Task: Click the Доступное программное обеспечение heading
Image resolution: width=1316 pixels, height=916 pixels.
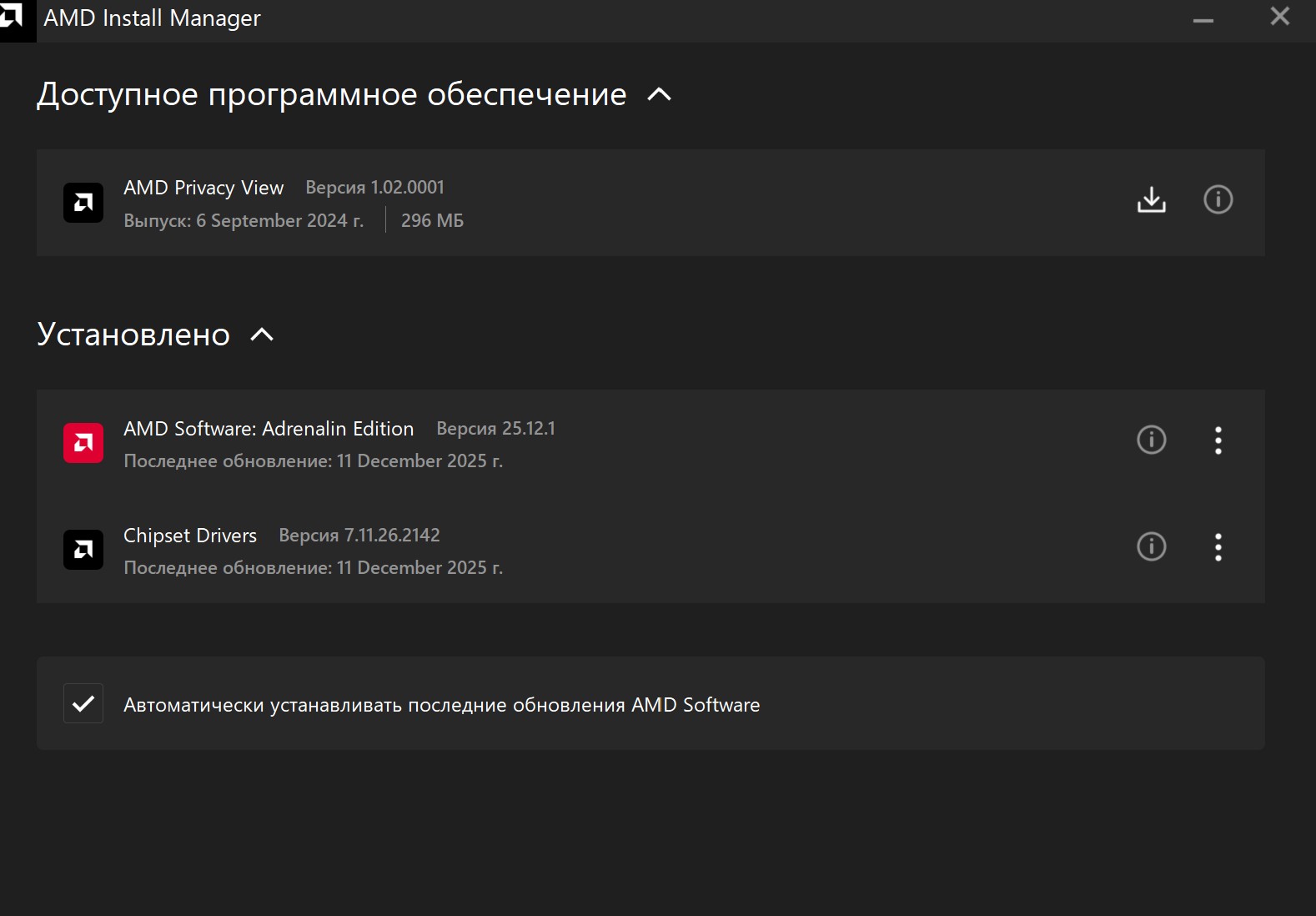Action: click(331, 94)
